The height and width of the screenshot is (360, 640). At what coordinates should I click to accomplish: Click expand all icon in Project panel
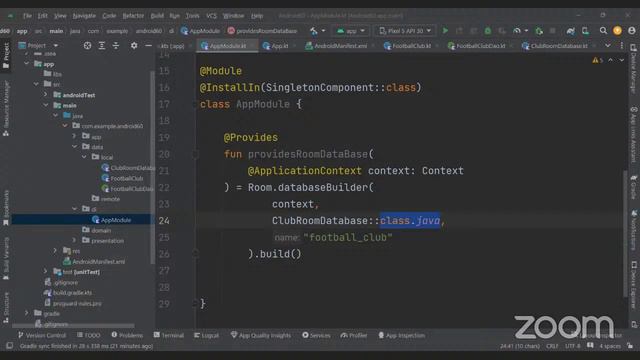(102, 46)
